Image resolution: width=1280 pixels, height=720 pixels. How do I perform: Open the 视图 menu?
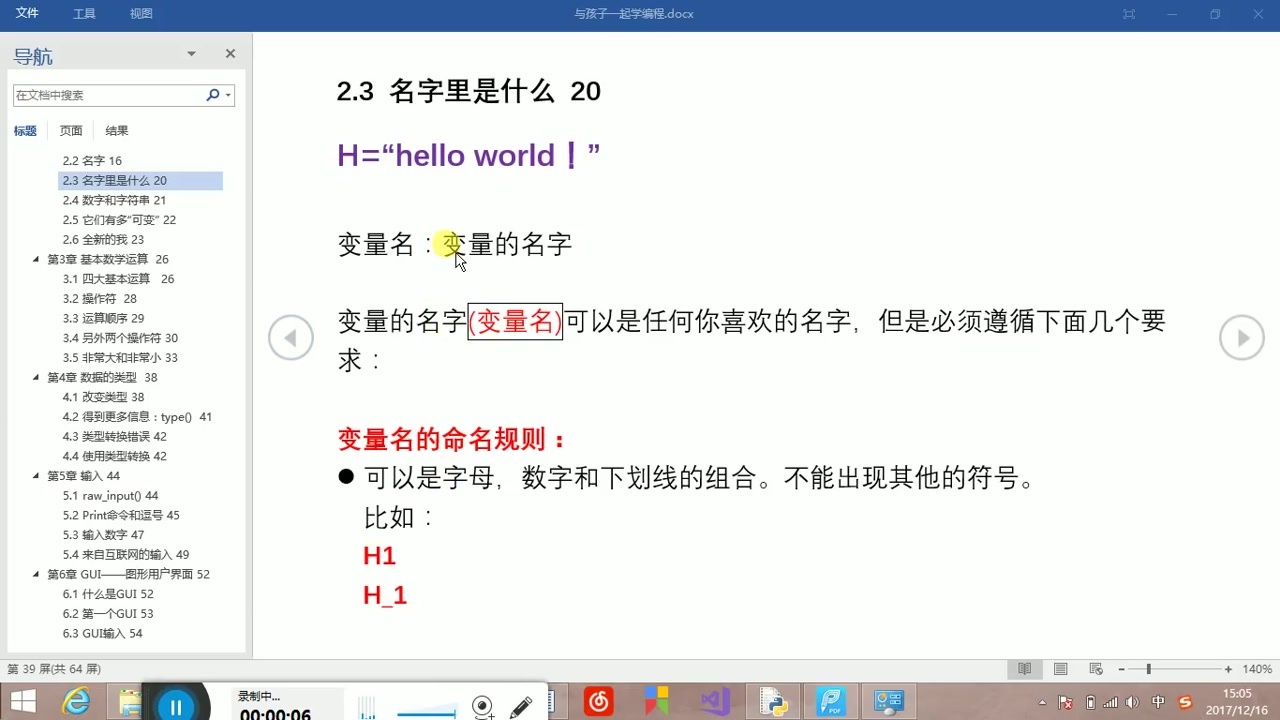point(141,14)
